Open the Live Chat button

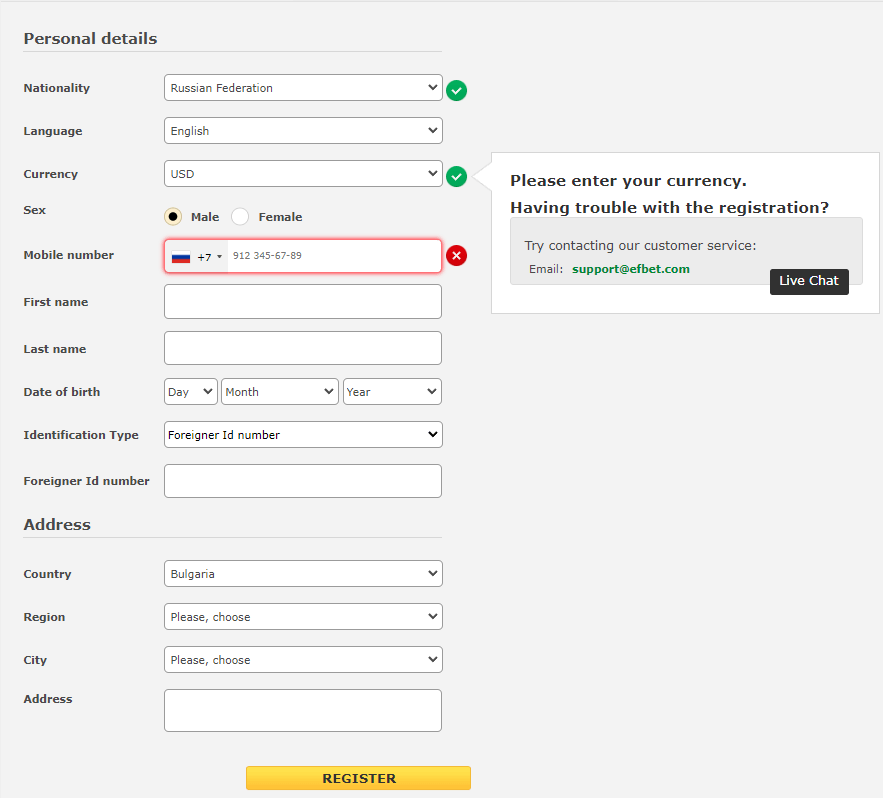809,281
